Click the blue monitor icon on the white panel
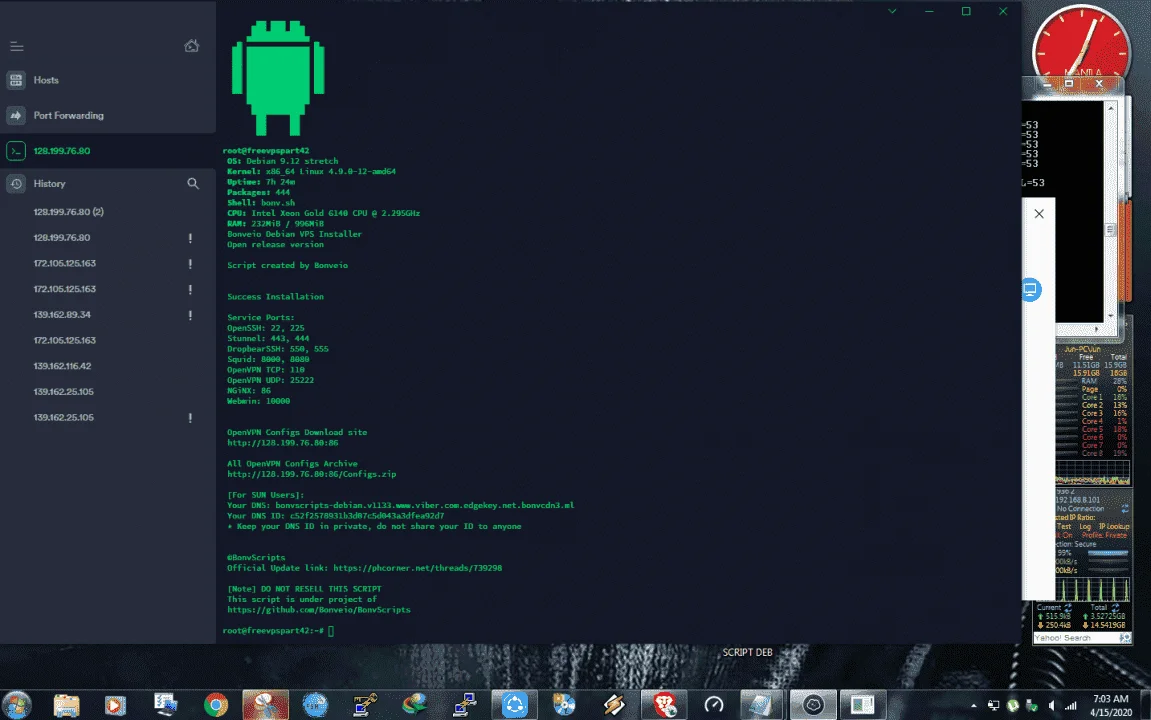Viewport: 1151px width, 720px height. click(x=1031, y=289)
